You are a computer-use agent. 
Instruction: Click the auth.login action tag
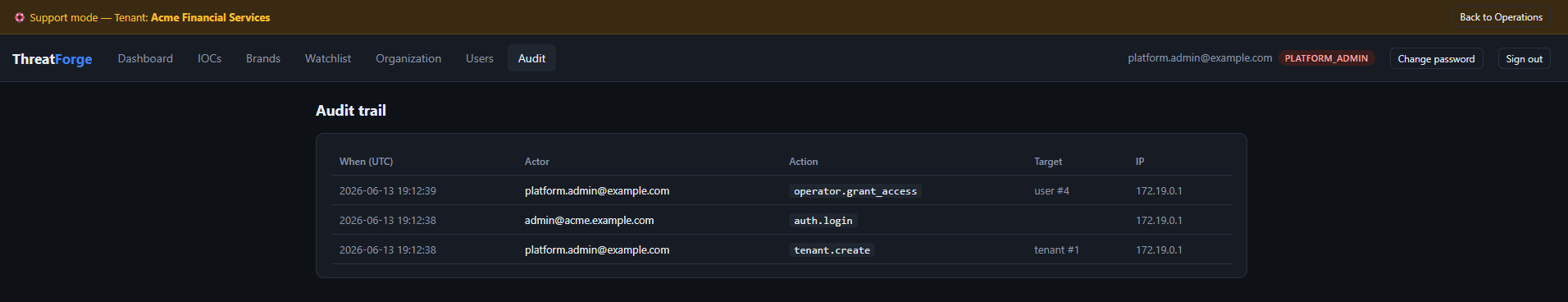(x=823, y=221)
